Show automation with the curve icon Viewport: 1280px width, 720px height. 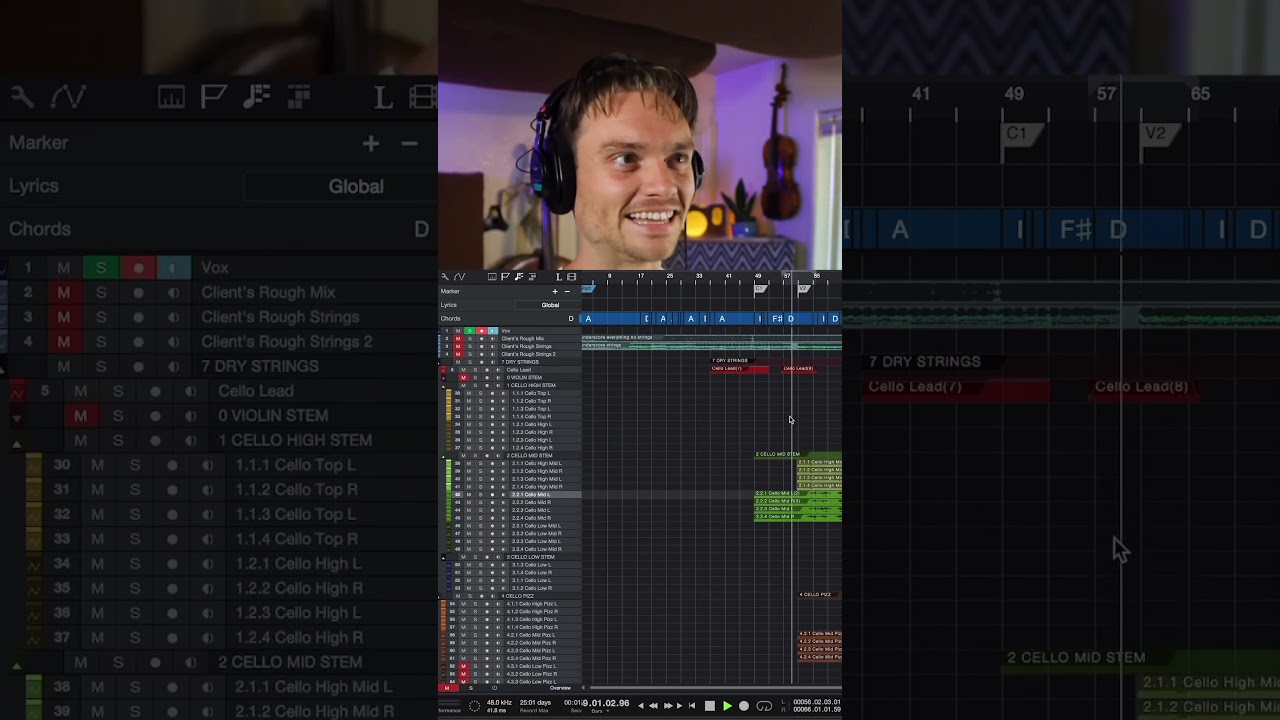(460, 276)
